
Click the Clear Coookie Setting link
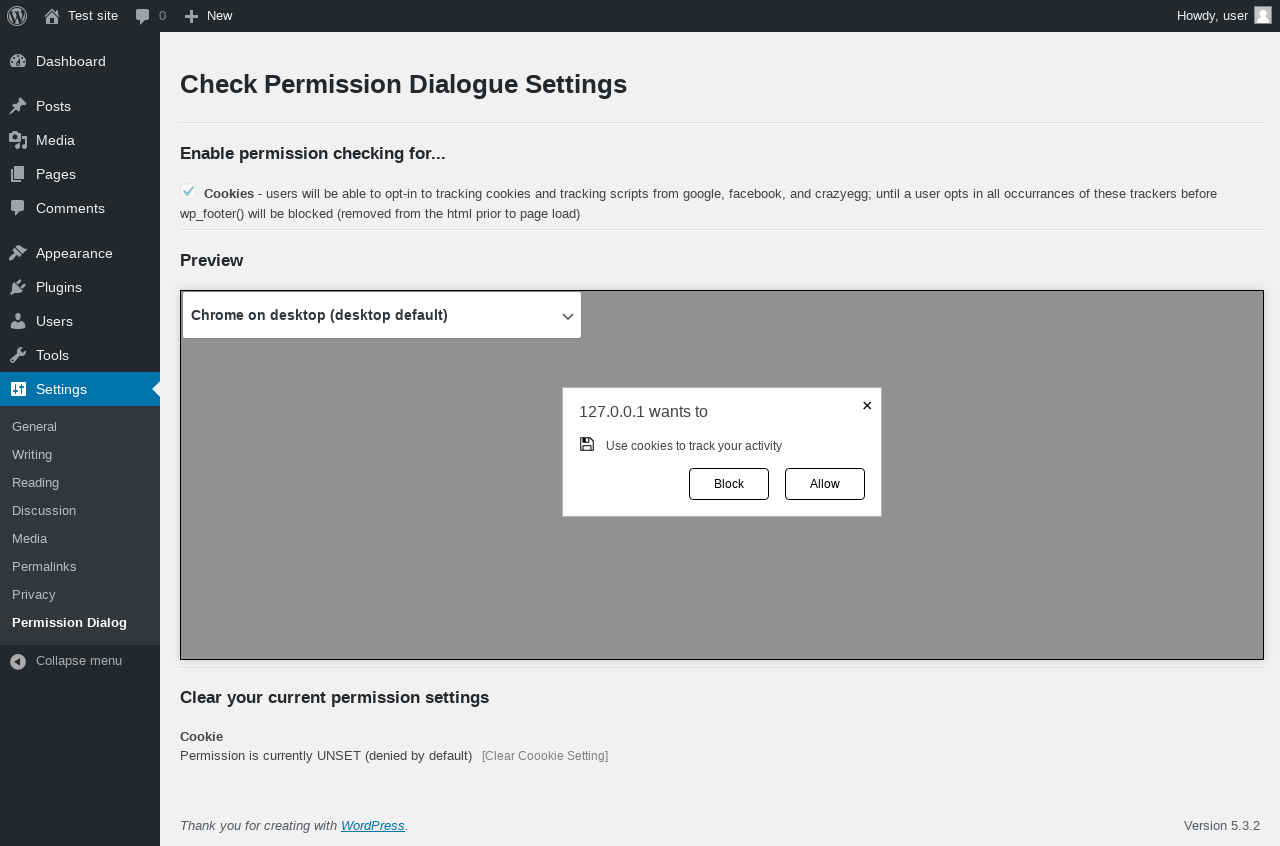point(544,756)
